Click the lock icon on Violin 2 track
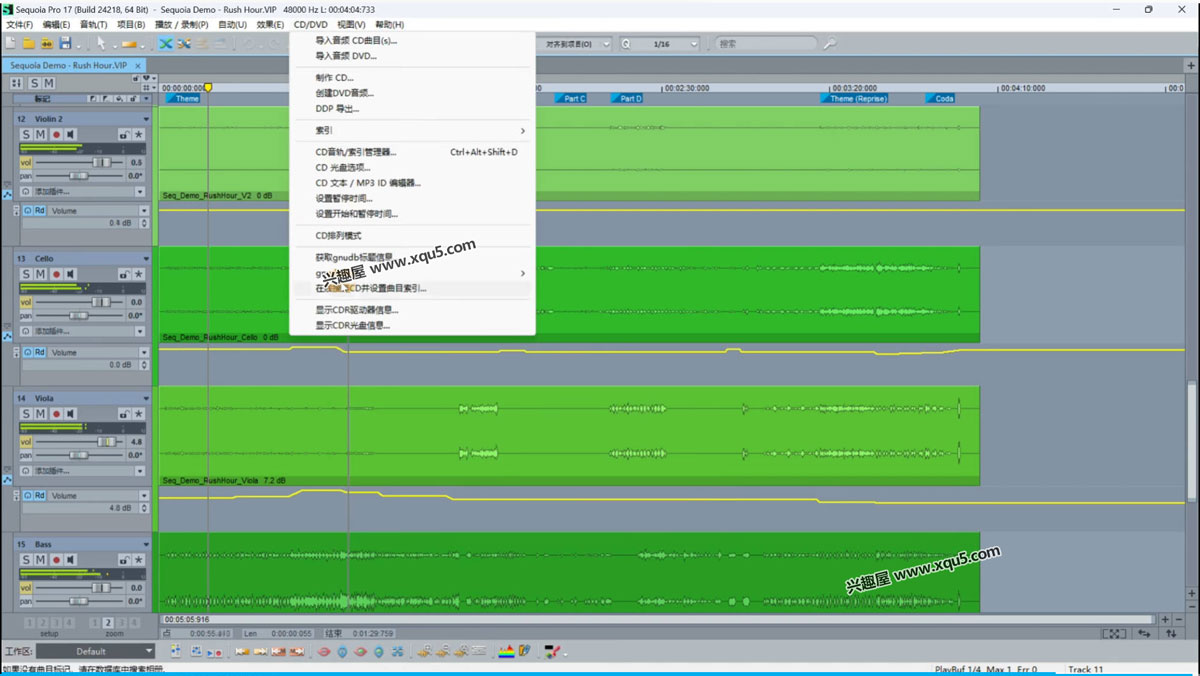This screenshot has width=1200, height=676. [123, 134]
